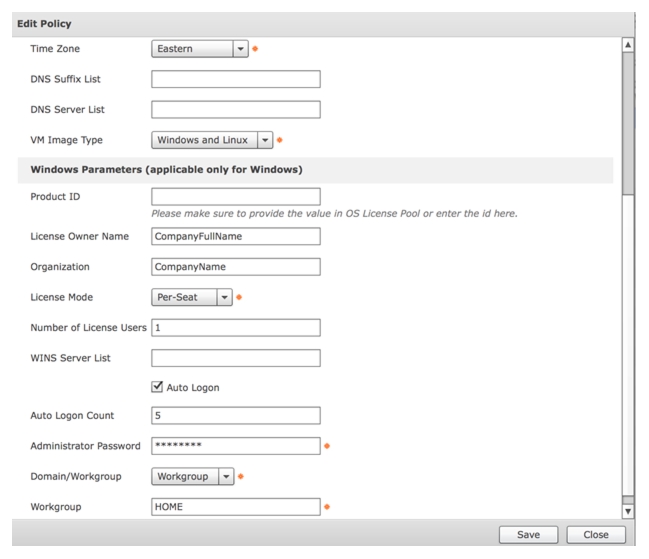Viewport: 649px width, 559px height.
Task: Click the Workgroup HOME input field
Action: 236,507
